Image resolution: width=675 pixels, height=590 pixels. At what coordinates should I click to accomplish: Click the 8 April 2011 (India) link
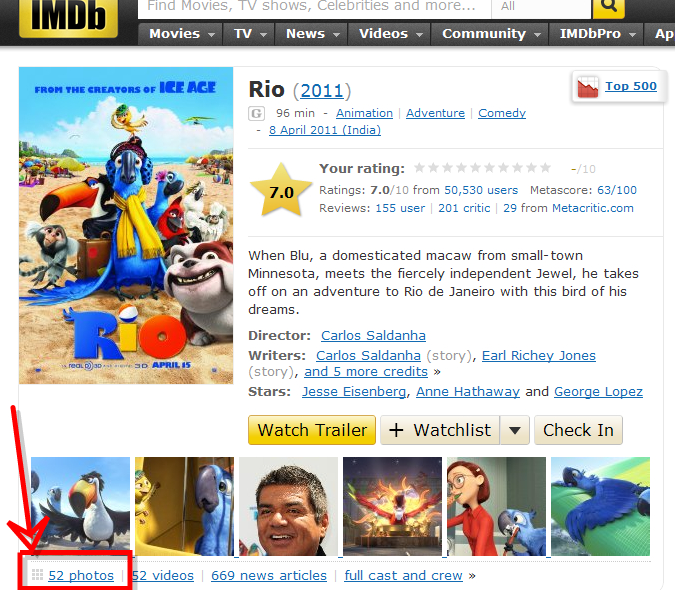(x=325, y=130)
